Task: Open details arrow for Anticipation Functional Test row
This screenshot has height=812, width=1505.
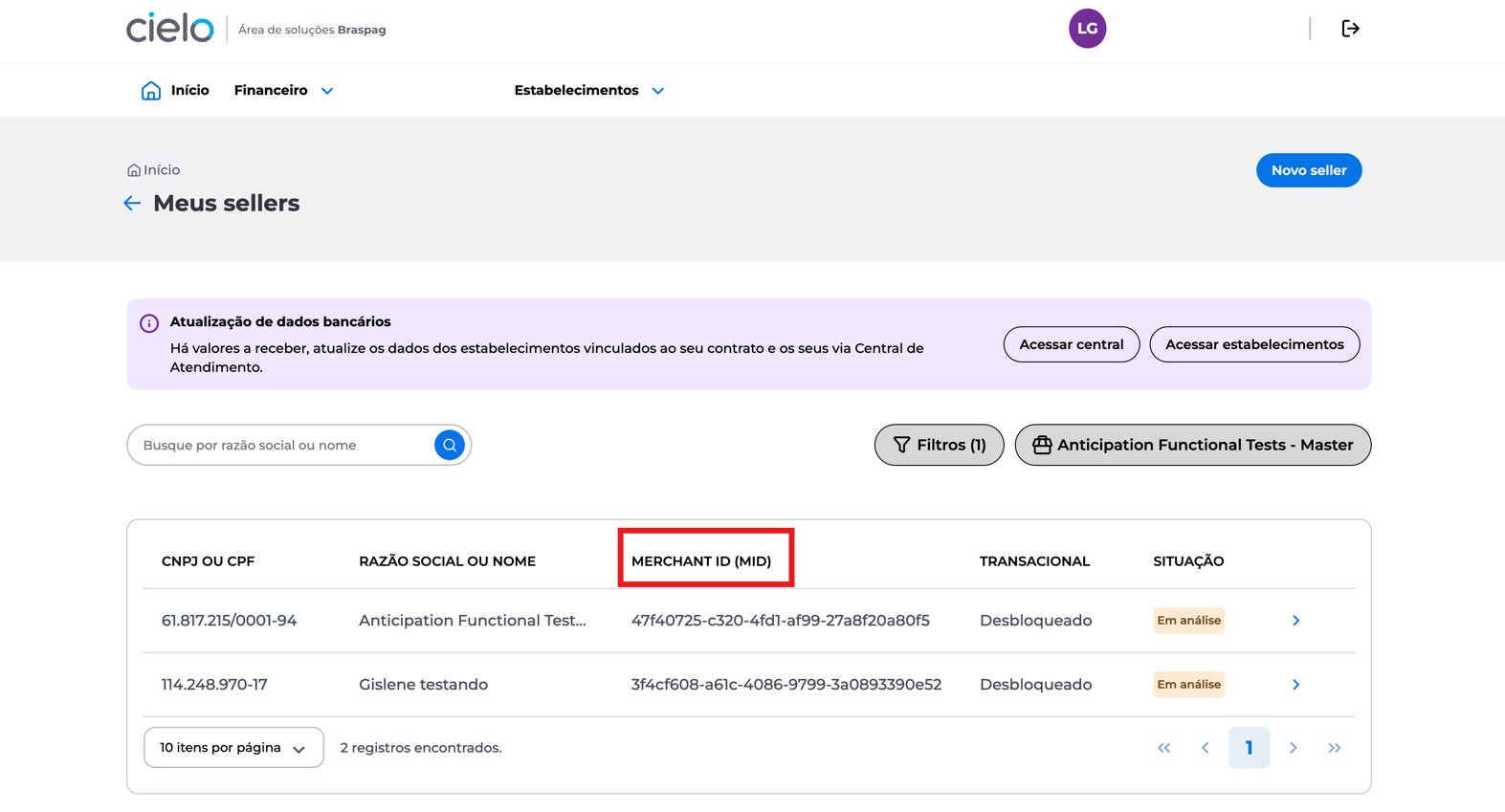Action: tap(1295, 621)
